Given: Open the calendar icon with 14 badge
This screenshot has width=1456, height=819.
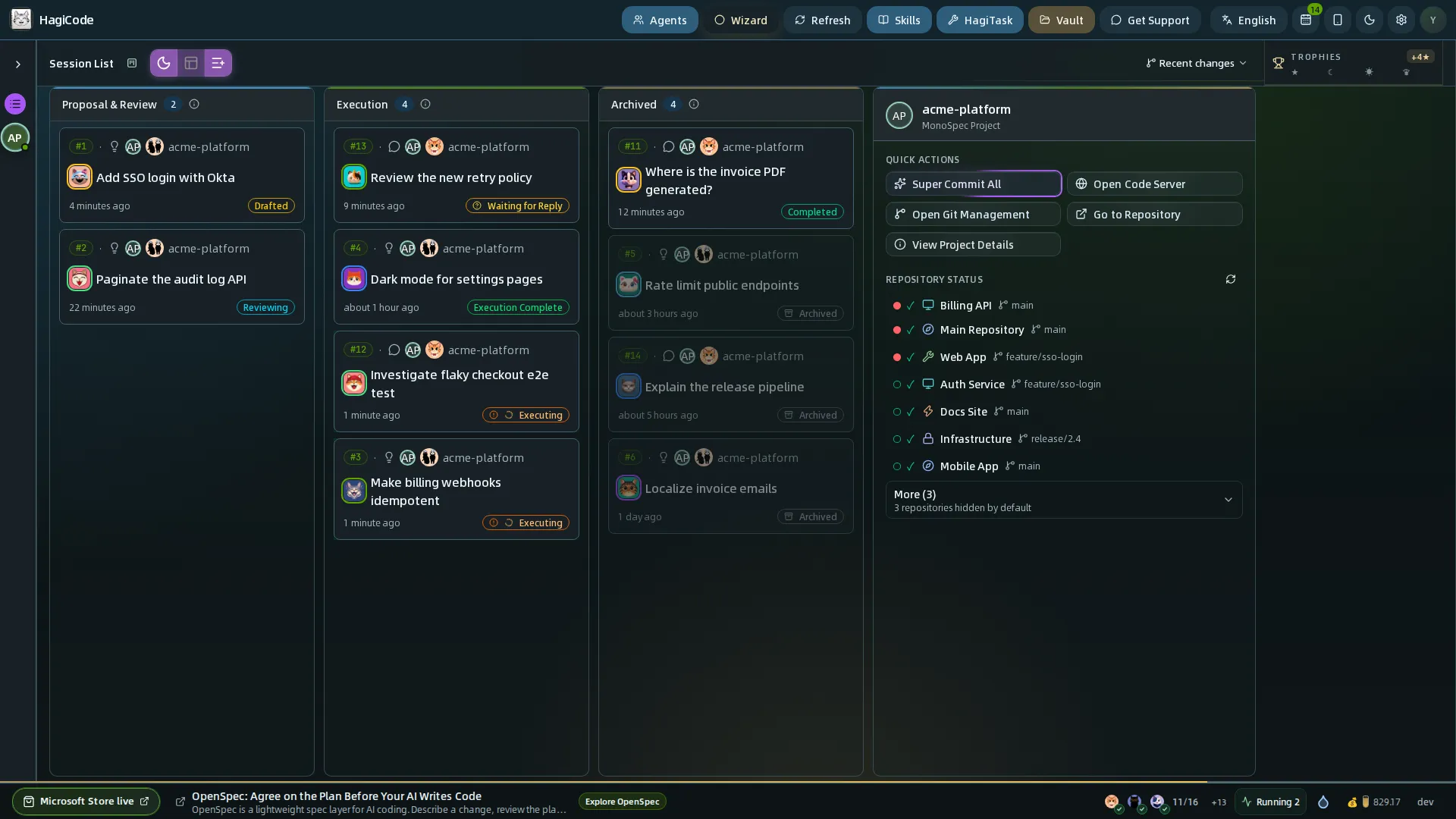Looking at the screenshot, I should [x=1306, y=20].
